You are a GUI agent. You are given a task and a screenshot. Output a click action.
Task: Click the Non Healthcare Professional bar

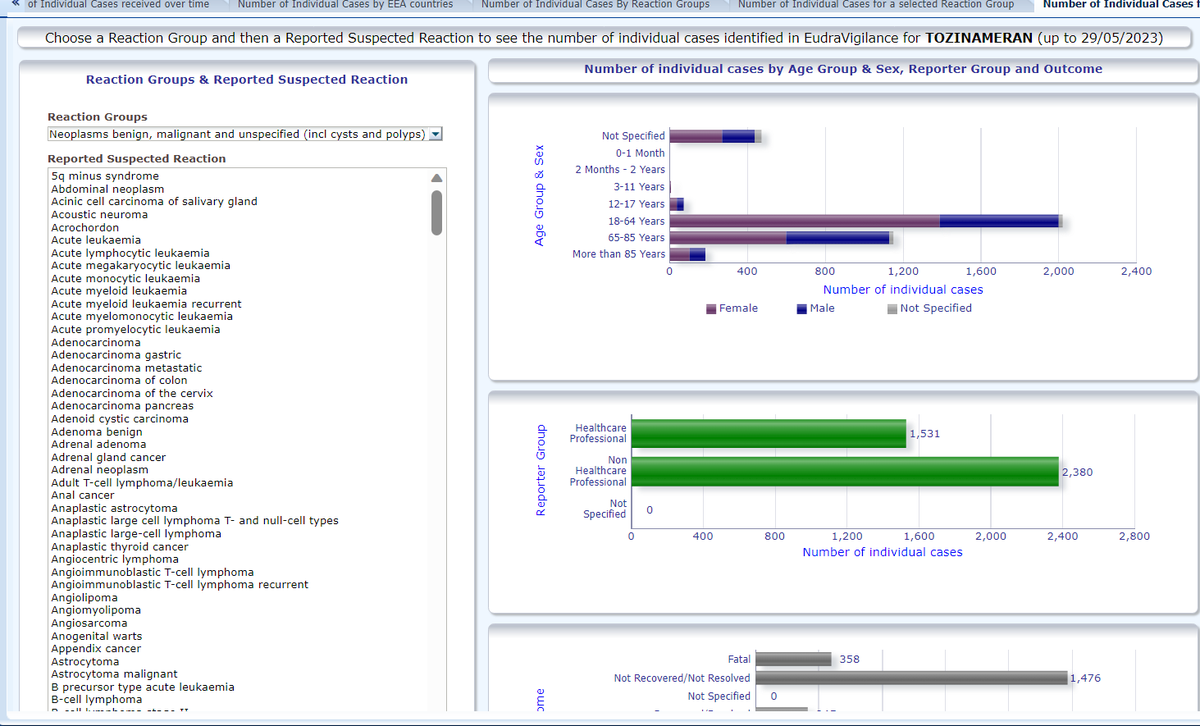(x=845, y=470)
